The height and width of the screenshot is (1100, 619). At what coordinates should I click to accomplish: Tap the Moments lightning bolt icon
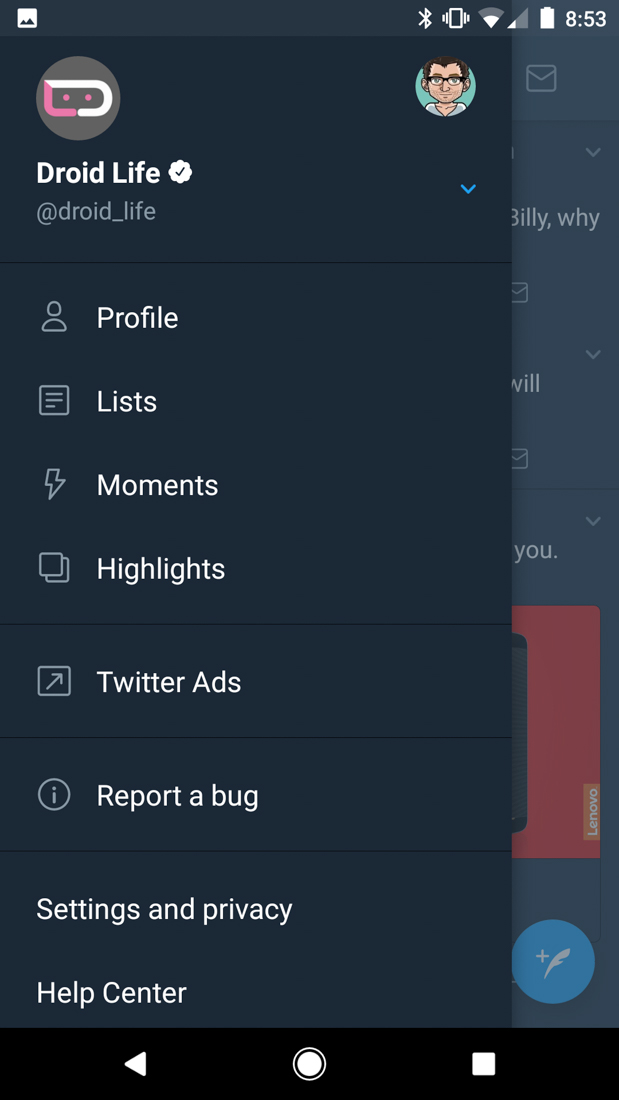click(54, 485)
